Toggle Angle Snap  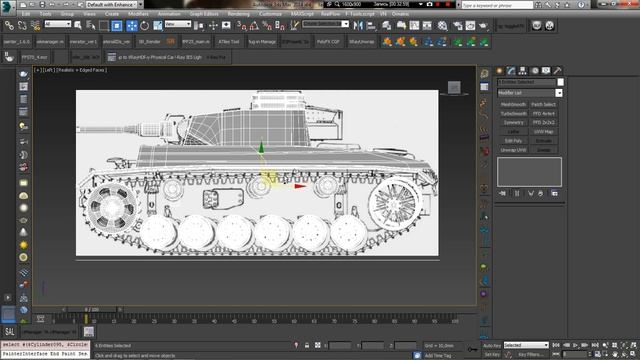tap(254, 26)
